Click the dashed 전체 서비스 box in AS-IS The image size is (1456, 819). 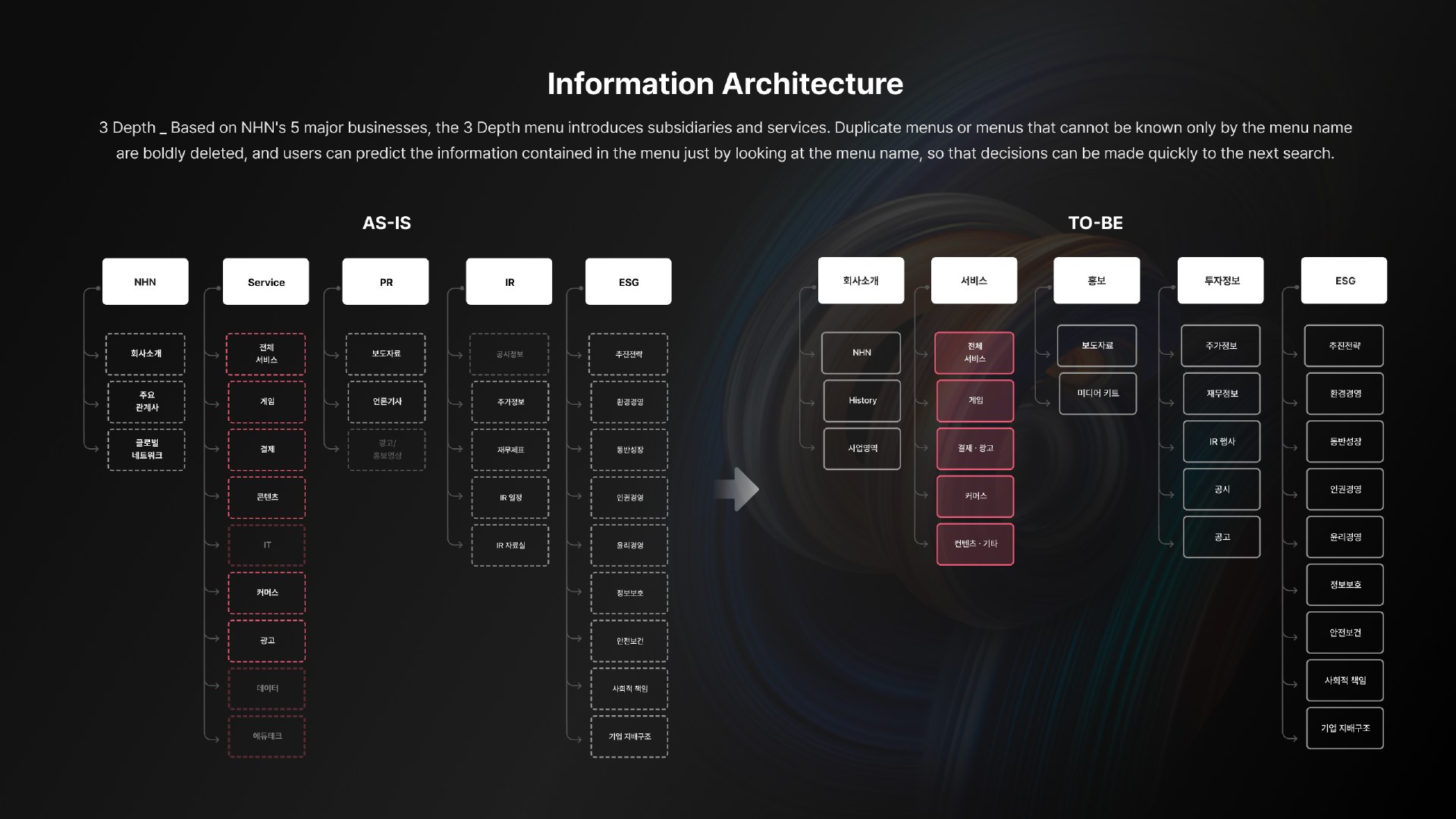(x=266, y=354)
